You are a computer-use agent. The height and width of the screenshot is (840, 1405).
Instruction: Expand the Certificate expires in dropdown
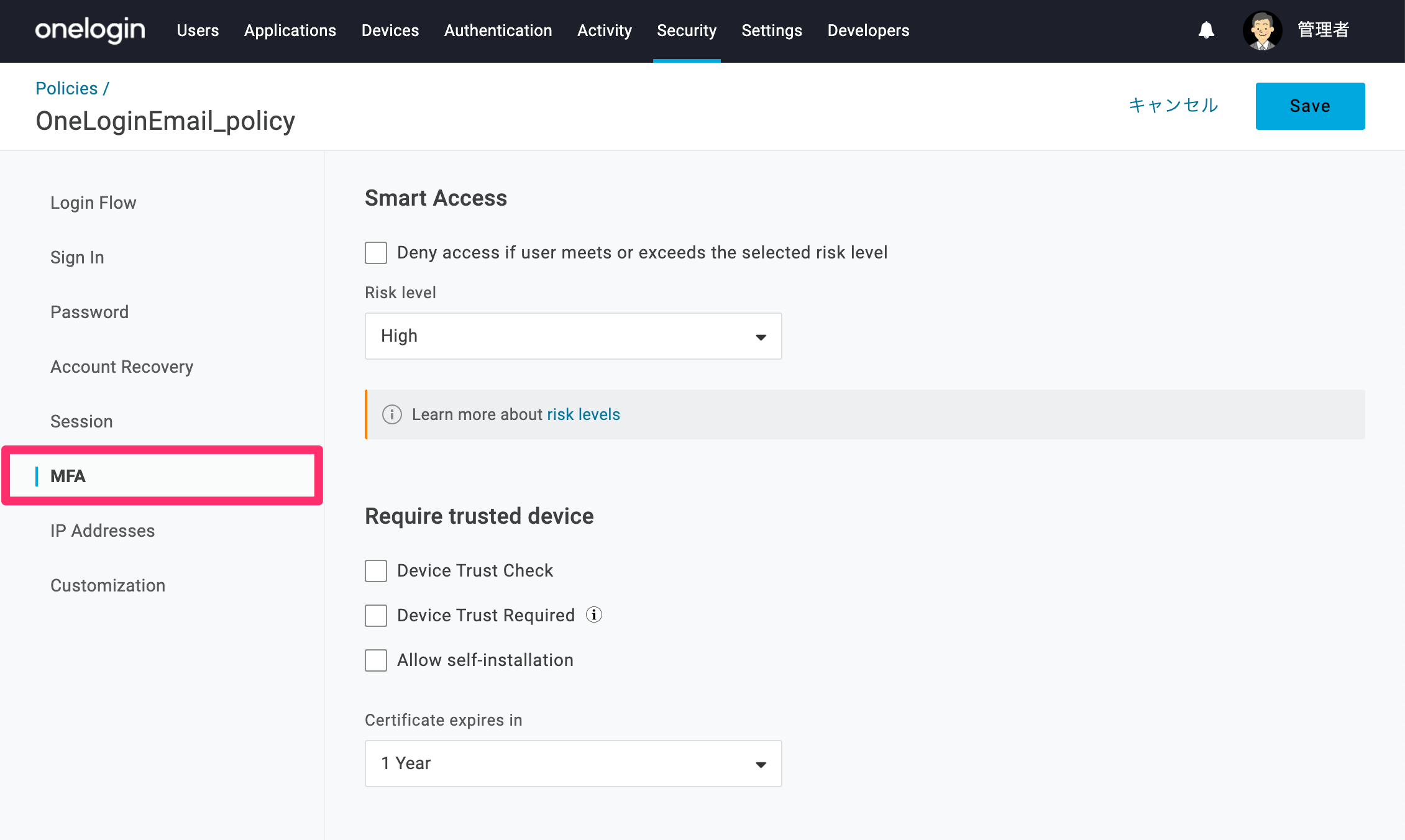pos(573,764)
